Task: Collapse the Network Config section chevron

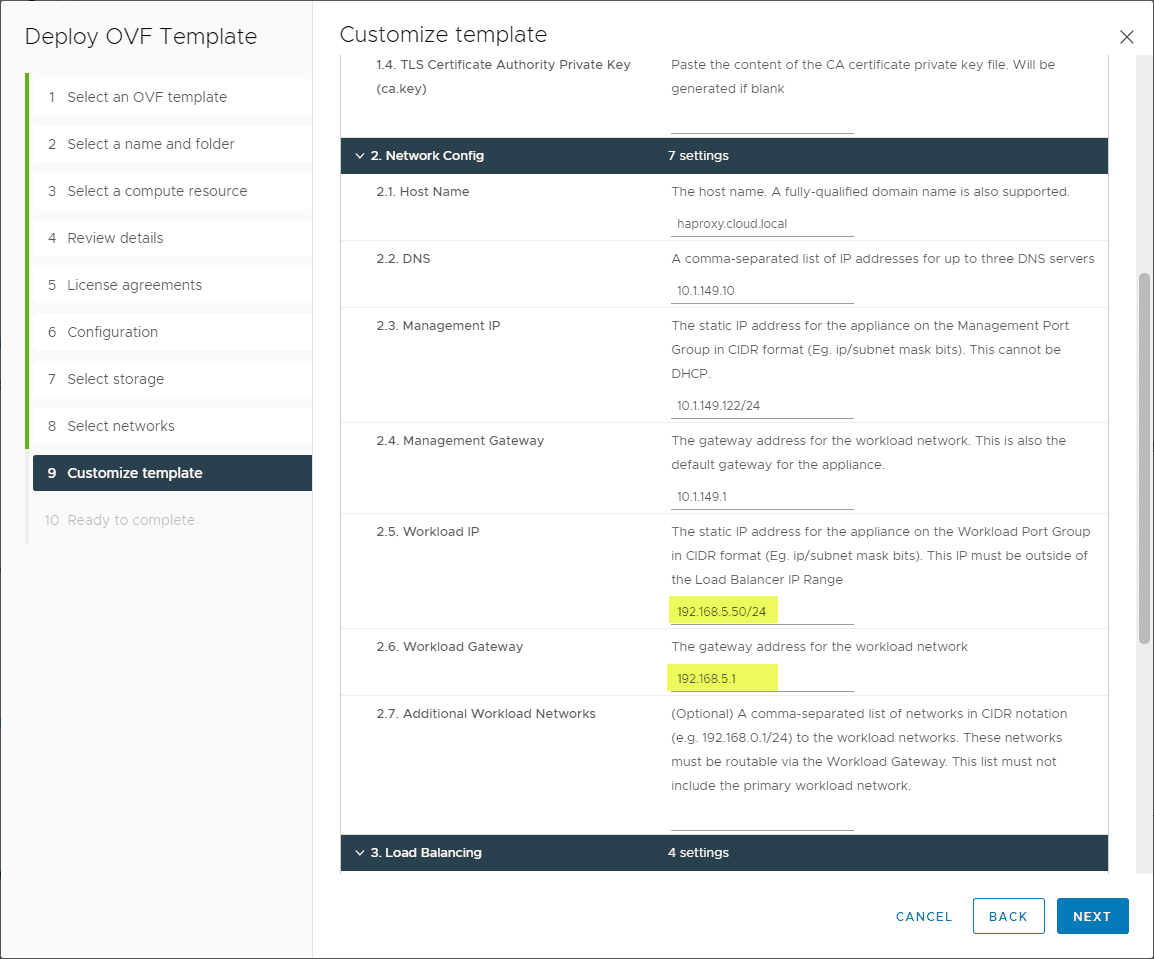Action: coord(360,156)
